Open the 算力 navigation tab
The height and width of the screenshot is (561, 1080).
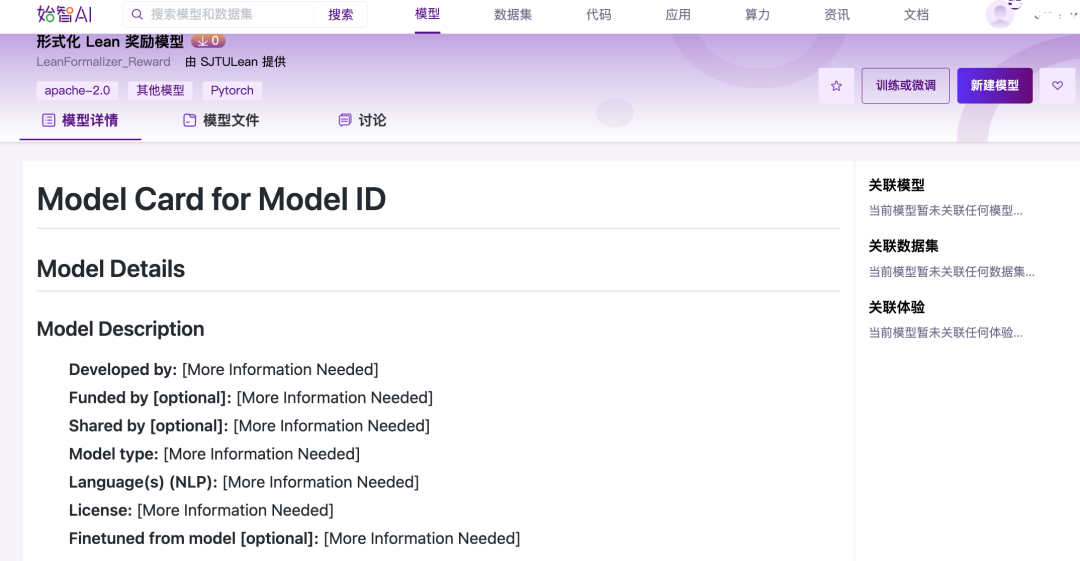757,14
